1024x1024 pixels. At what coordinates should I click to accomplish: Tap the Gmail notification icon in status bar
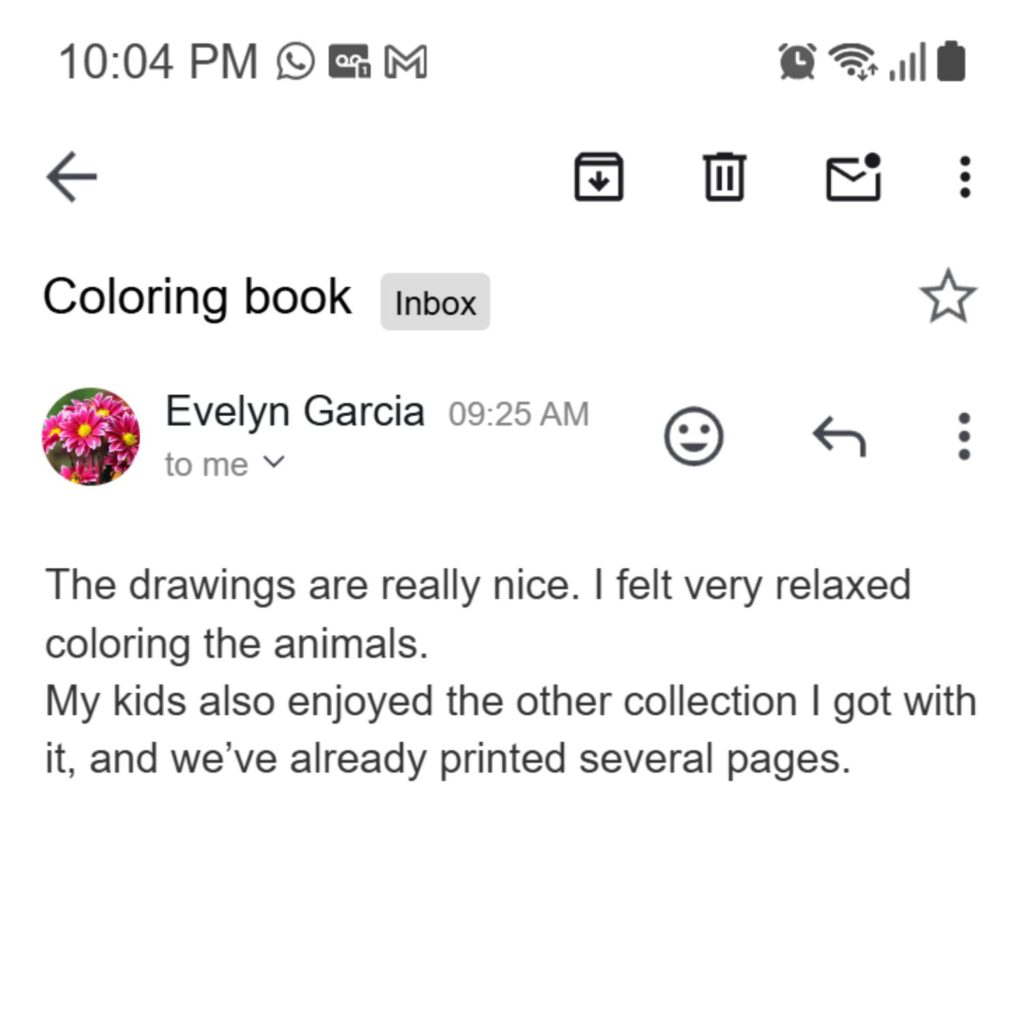coord(407,62)
